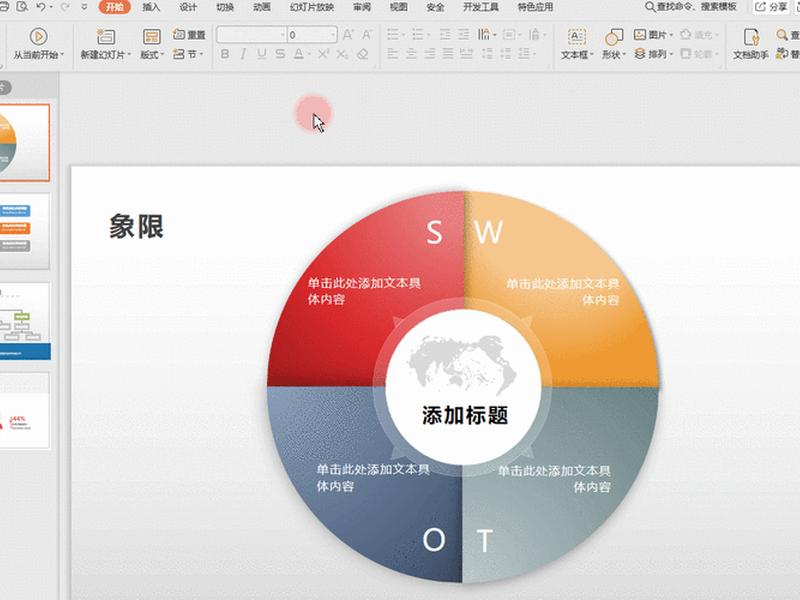This screenshot has width=800, height=600.
Task: Open the 开发工具 tab
Action: coord(481,7)
